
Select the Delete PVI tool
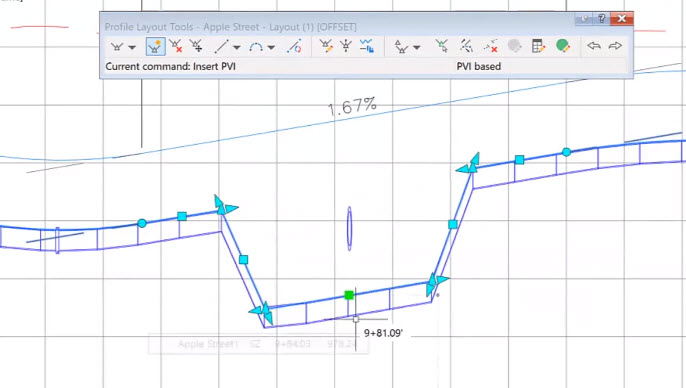click(x=176, y=46)
